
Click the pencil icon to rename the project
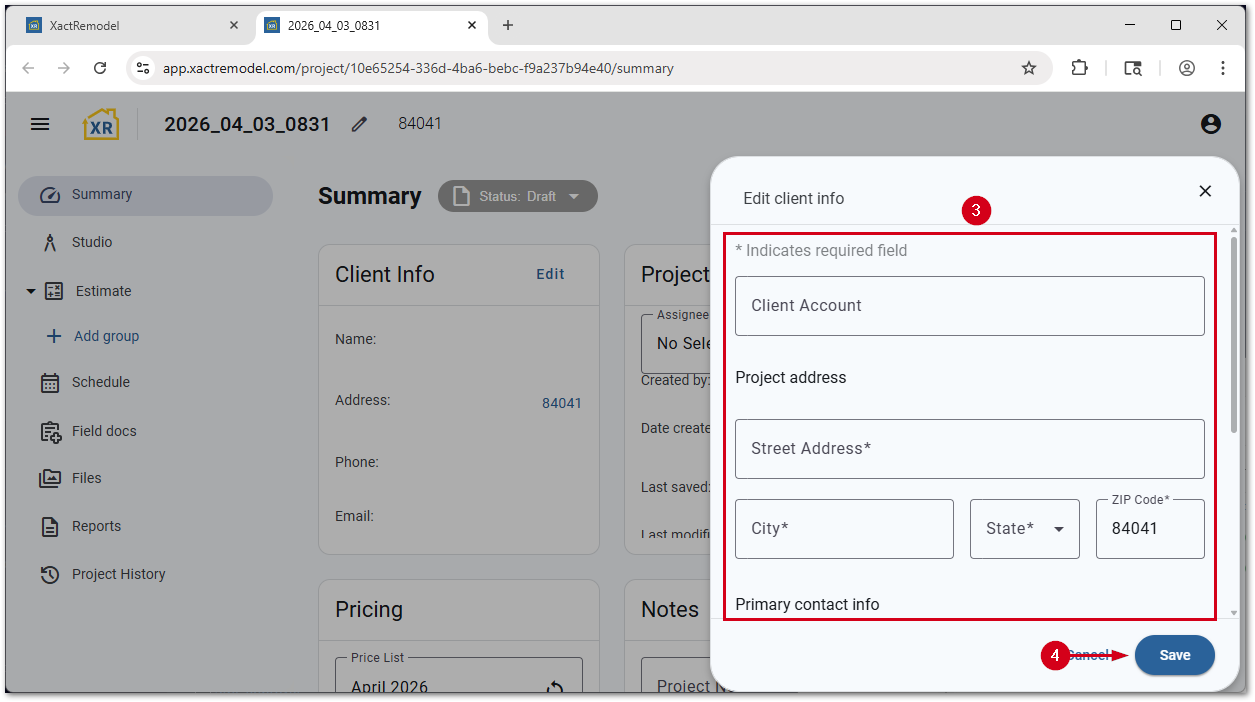click(x=359, y=123)
